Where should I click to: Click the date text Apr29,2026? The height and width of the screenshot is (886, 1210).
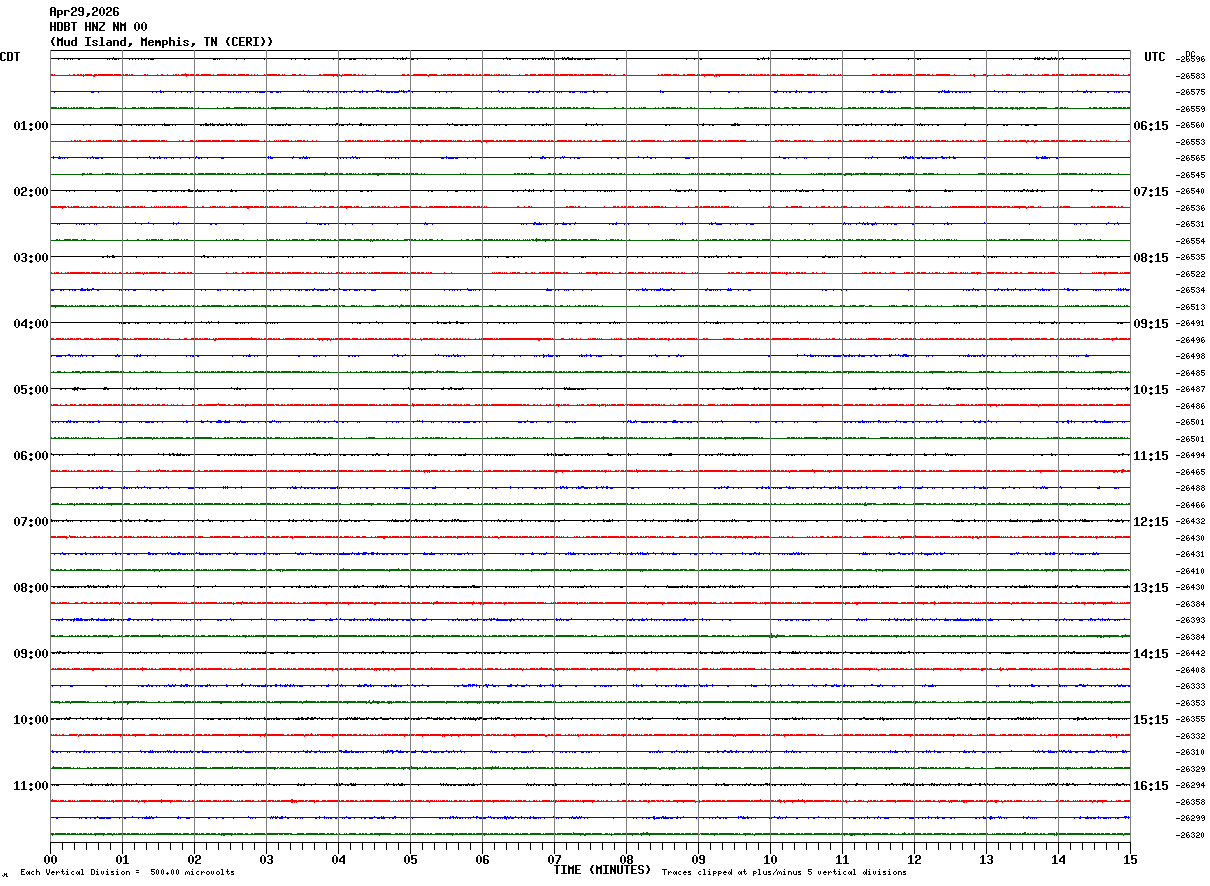pos(84,12)
